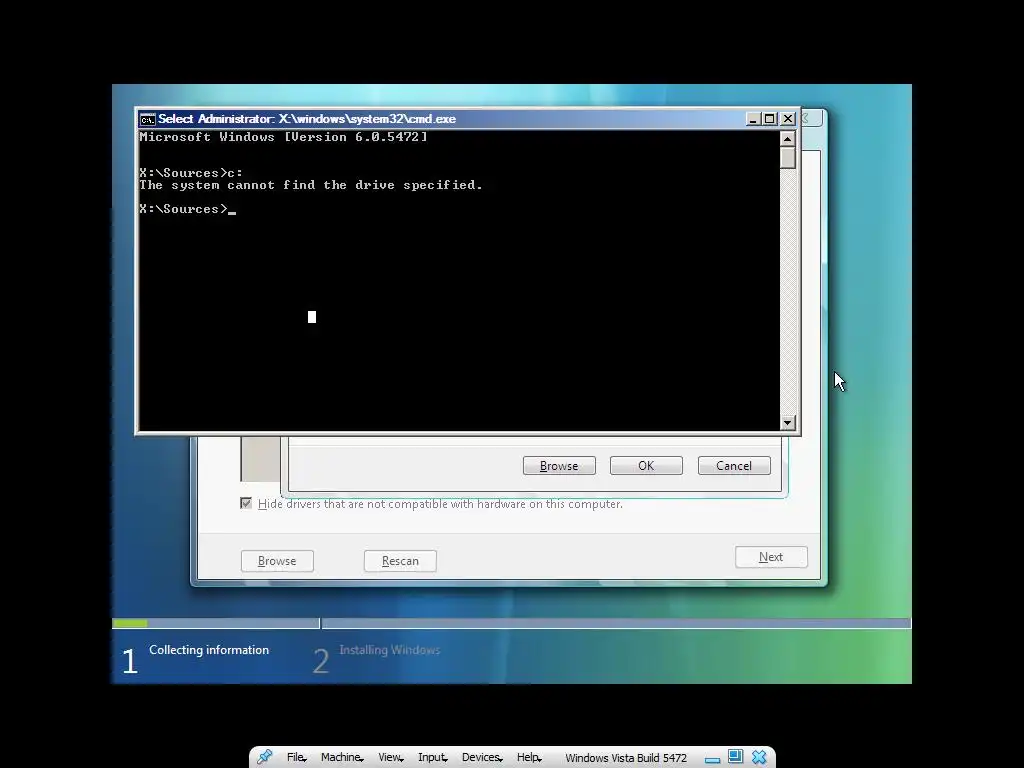Maximize the command prompt window
The height and width of the screenshot is (768, 1024).
(x=770, y=119)
